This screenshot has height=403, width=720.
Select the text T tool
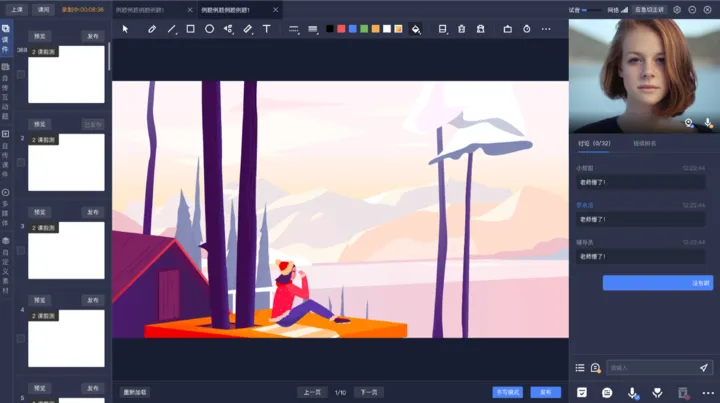266,29
